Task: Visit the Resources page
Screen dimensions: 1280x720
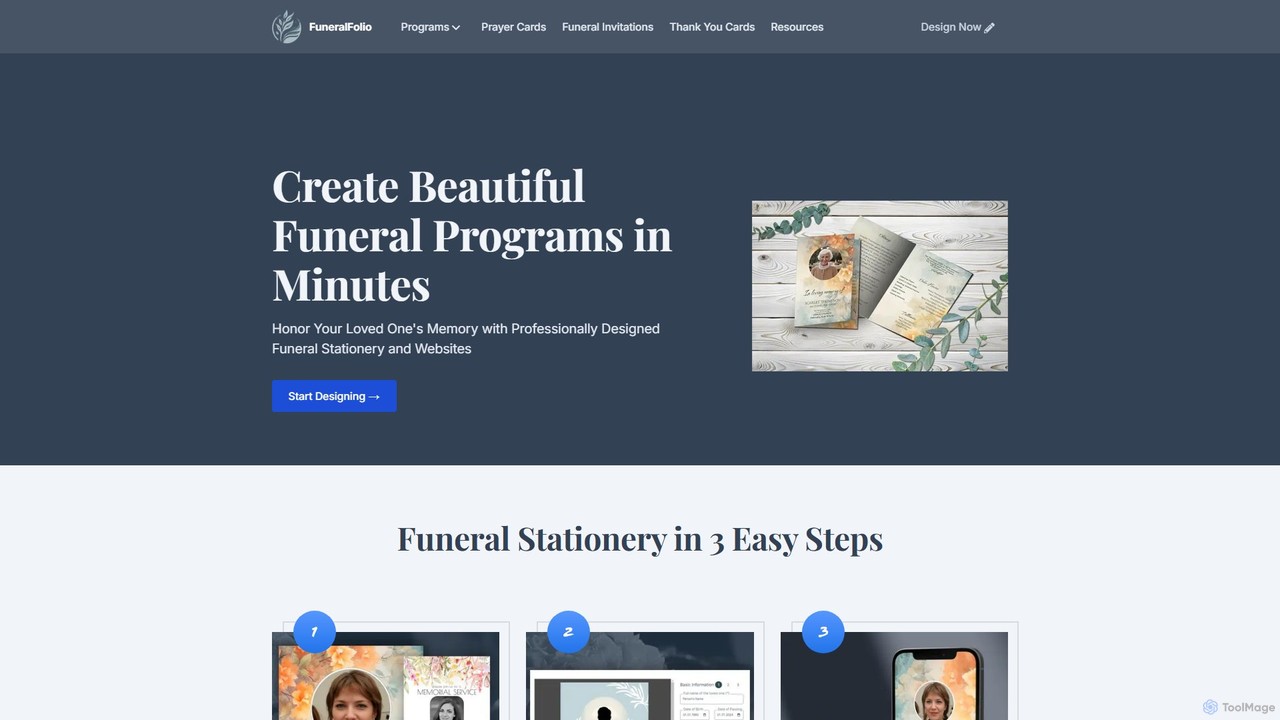Action: (797, 27)
